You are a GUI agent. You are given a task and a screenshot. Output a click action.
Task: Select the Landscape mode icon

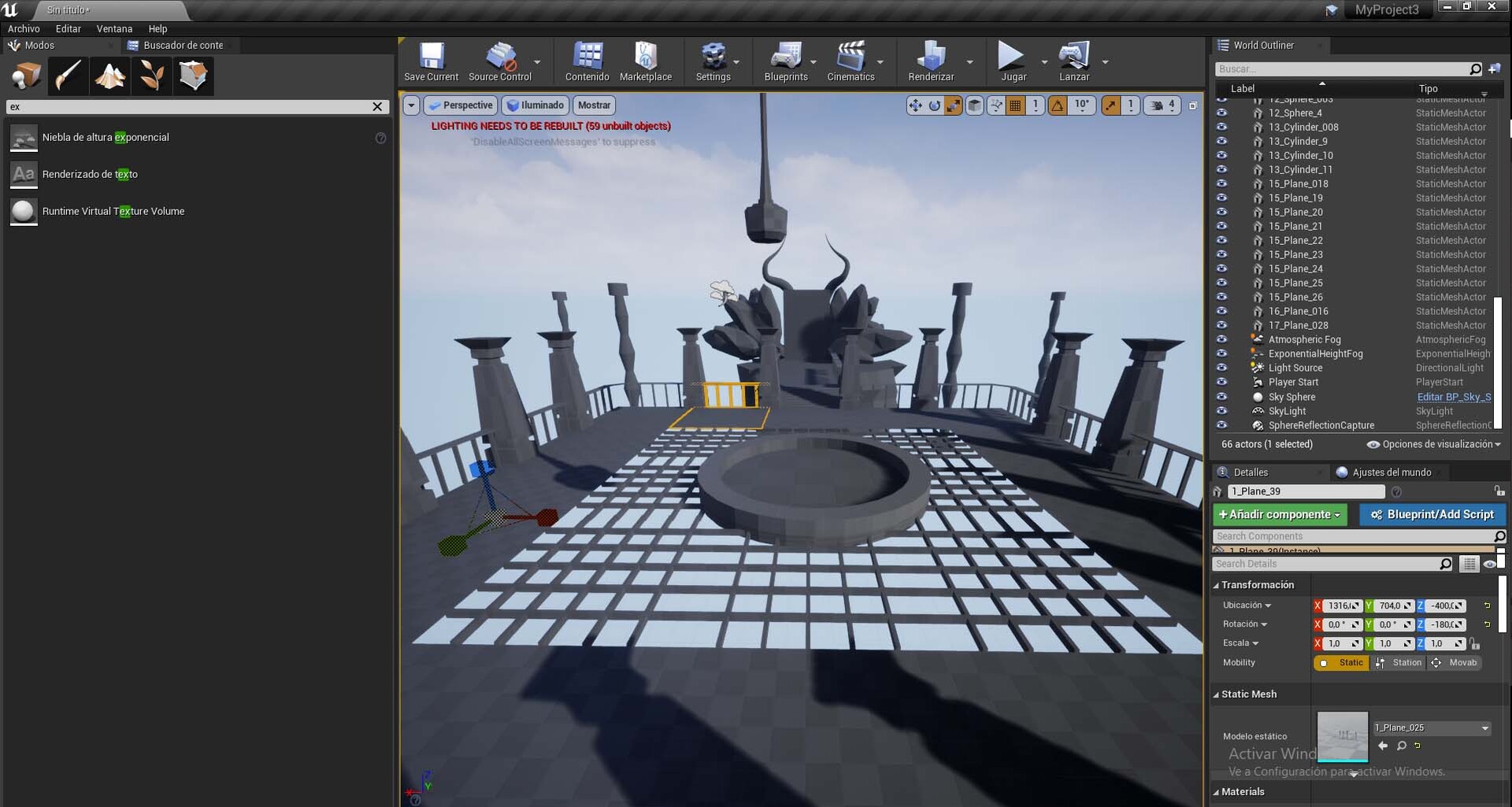click(110, 76)
